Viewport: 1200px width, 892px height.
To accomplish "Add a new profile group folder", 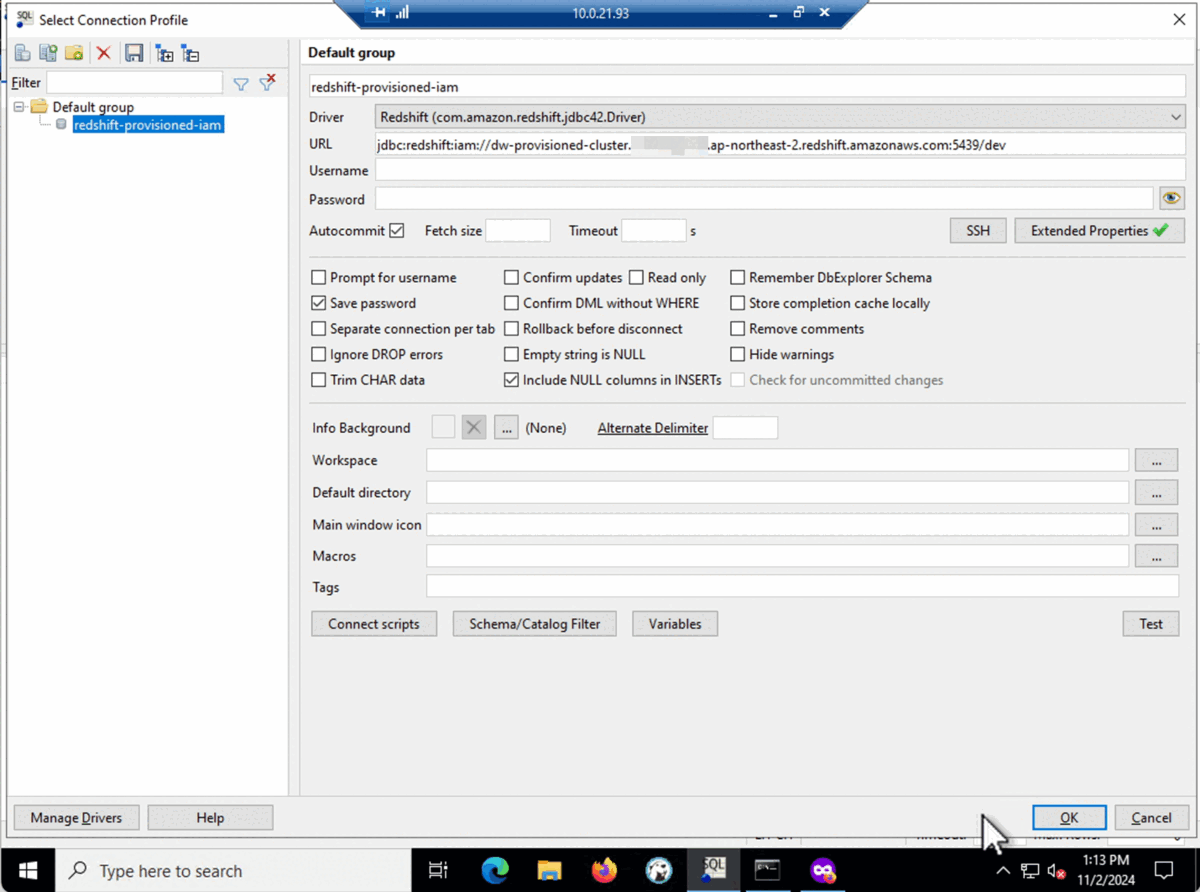I will pos(73,53).
